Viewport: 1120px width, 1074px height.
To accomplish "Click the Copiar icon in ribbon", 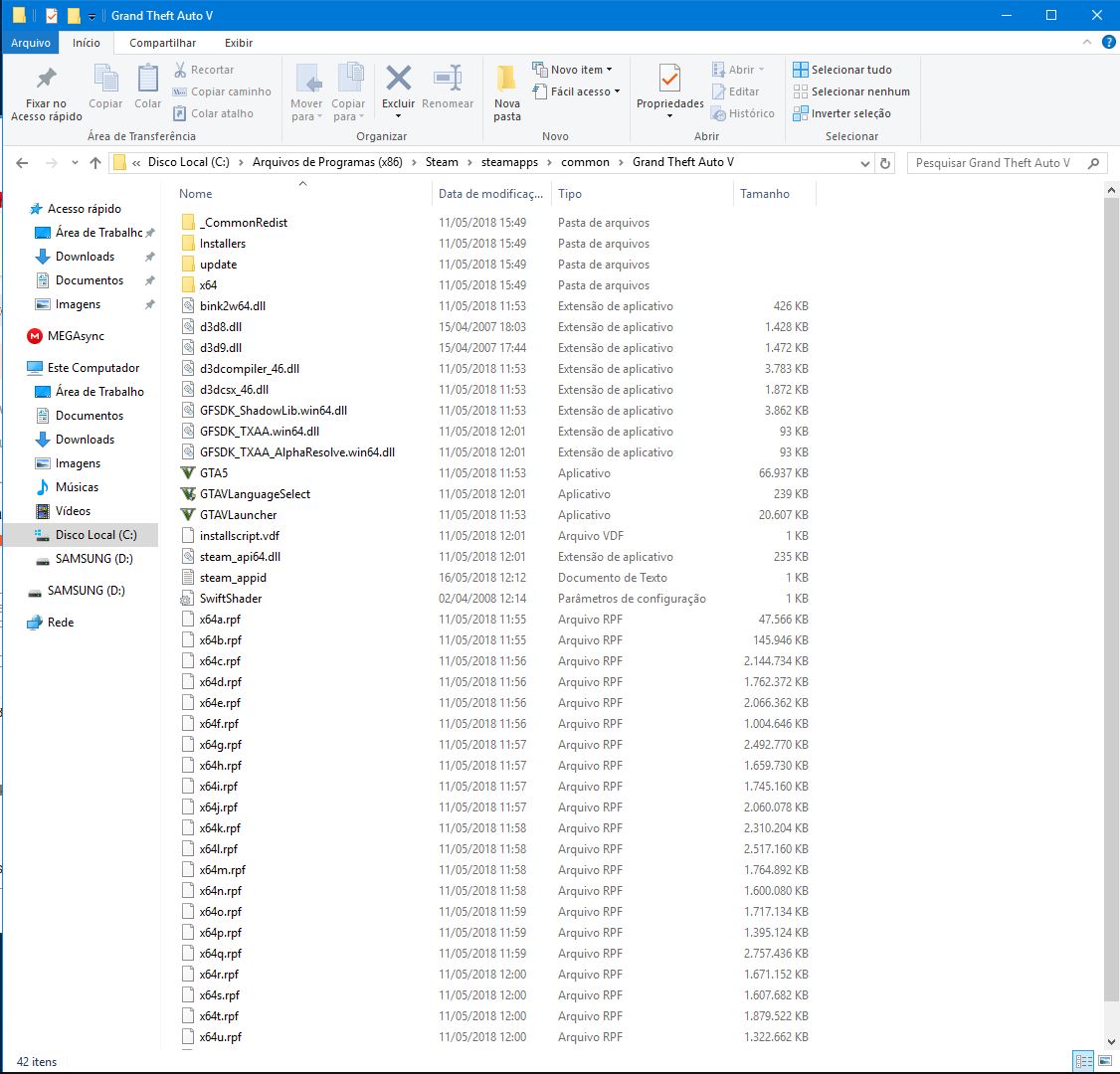I will (105, 78).
